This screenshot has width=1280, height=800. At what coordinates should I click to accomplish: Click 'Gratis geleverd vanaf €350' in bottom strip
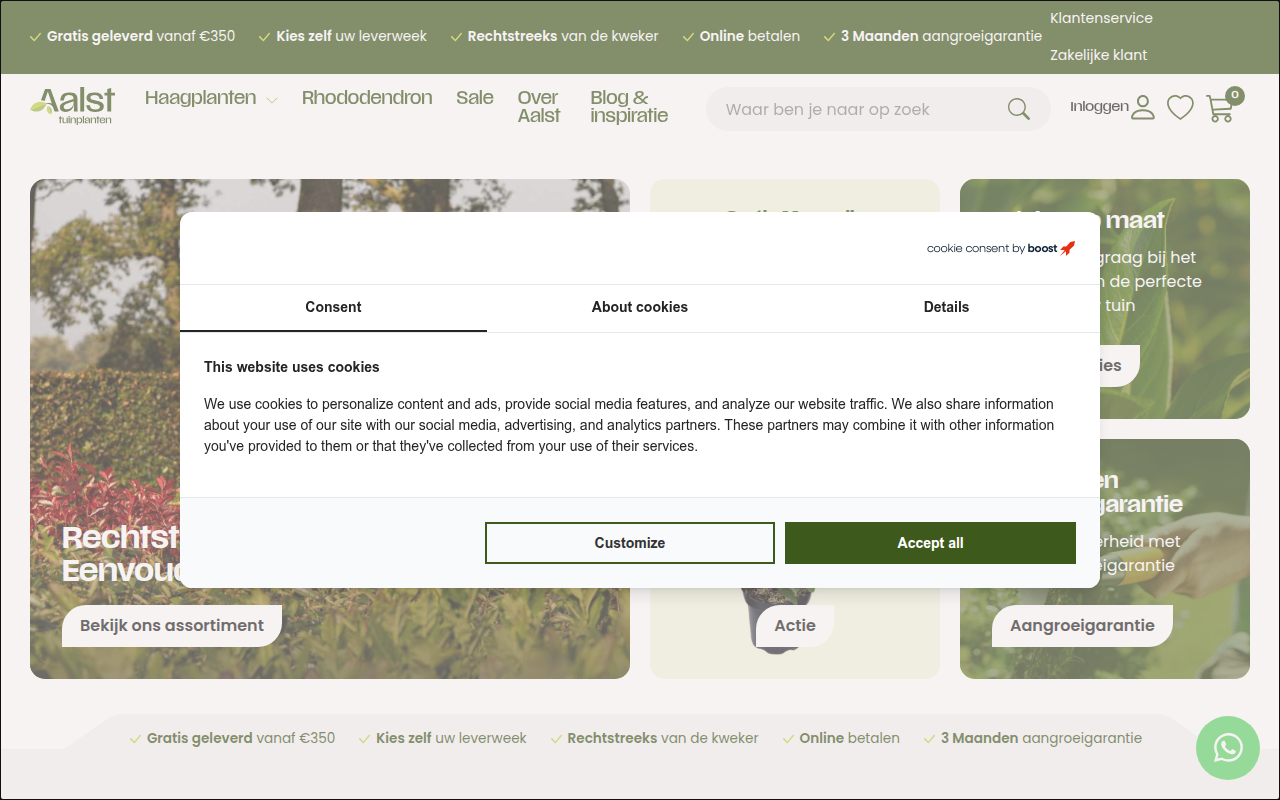(x=241, y=738)
